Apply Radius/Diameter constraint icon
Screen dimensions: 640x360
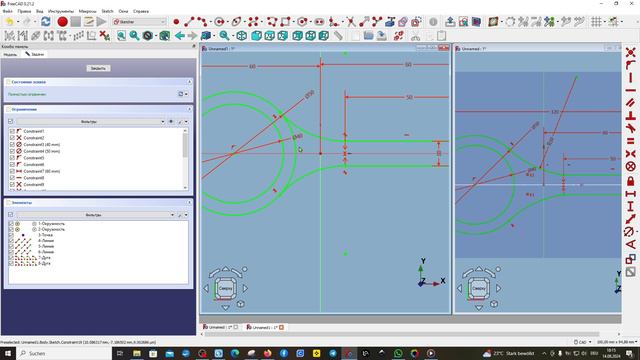tap(629, 232)
